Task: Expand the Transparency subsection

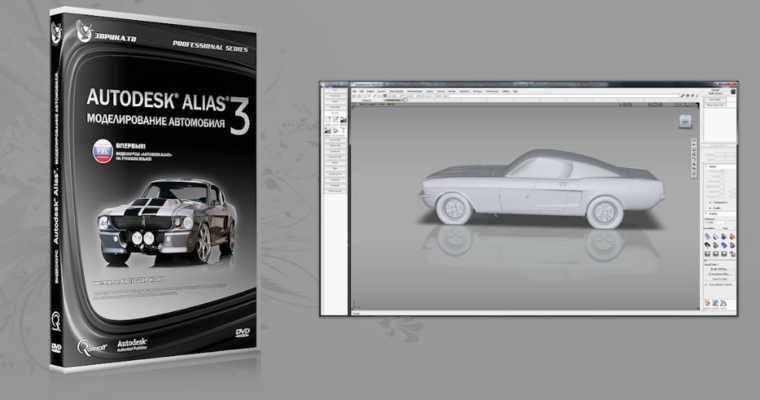Action: pos(711,203)
